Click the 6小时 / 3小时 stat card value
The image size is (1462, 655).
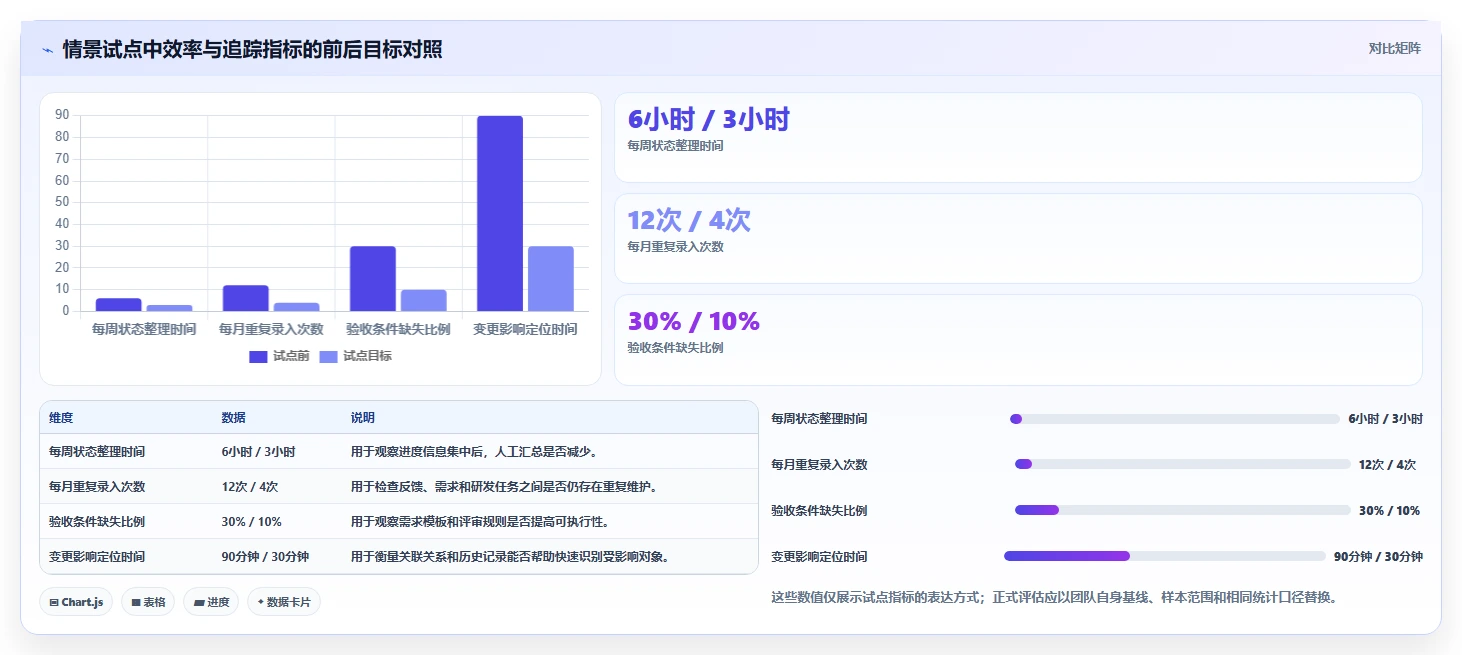pos(708,120)
